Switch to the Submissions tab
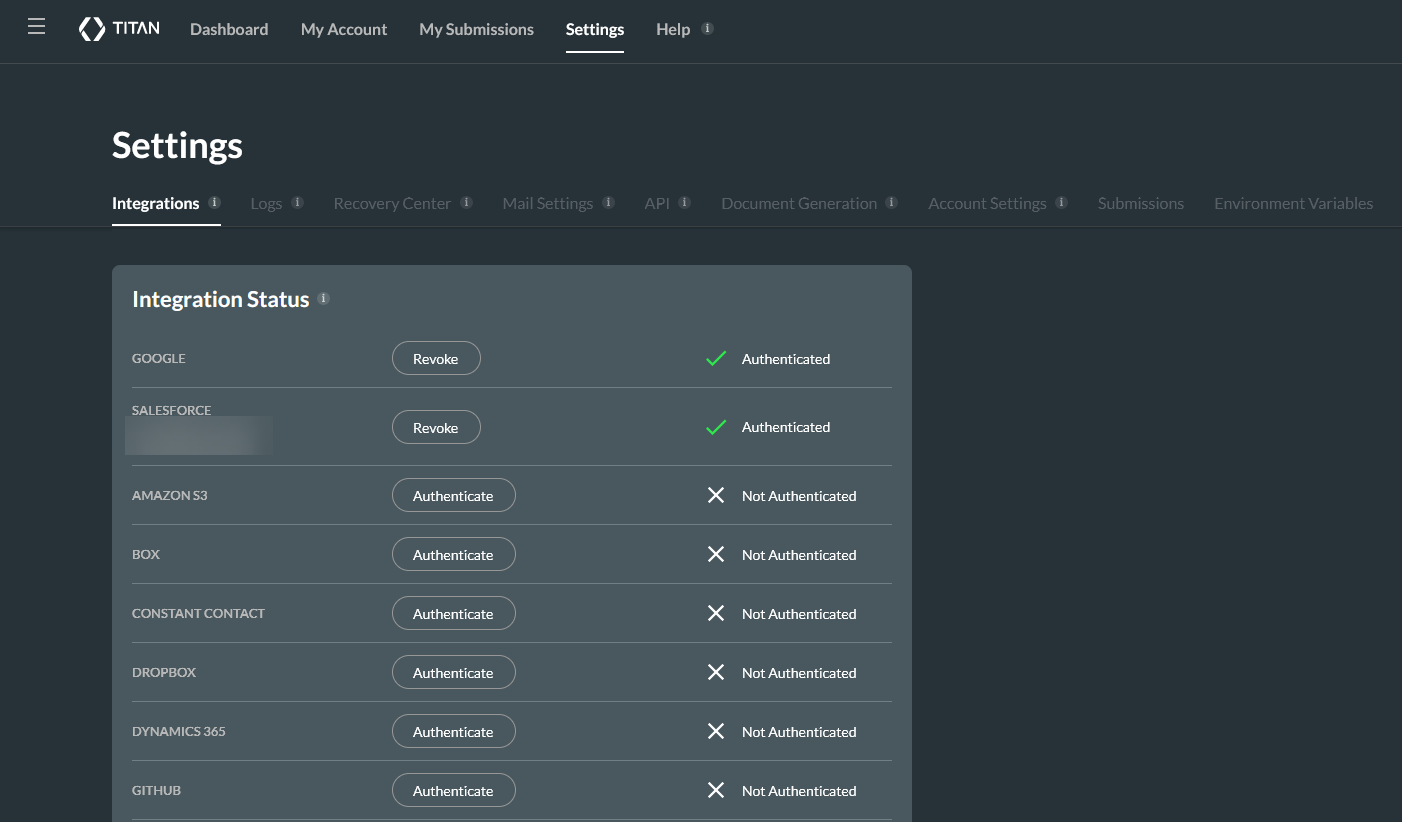This screenshot has width=1402, height=822. (x=1141, y=203)
